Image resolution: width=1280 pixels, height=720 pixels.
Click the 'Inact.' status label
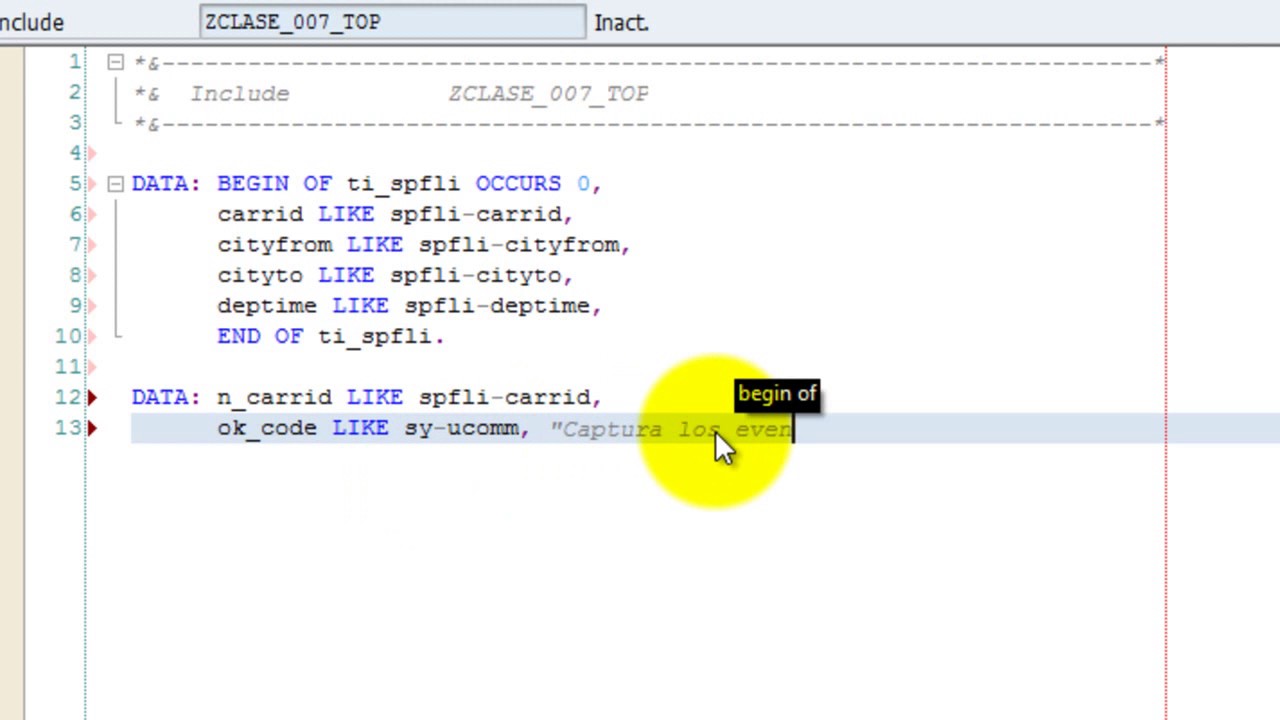point(621,22)
